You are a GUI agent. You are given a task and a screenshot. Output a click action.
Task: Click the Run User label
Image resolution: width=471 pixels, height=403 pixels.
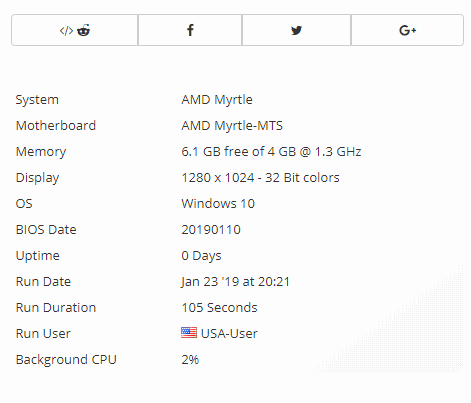coord(43,334)
